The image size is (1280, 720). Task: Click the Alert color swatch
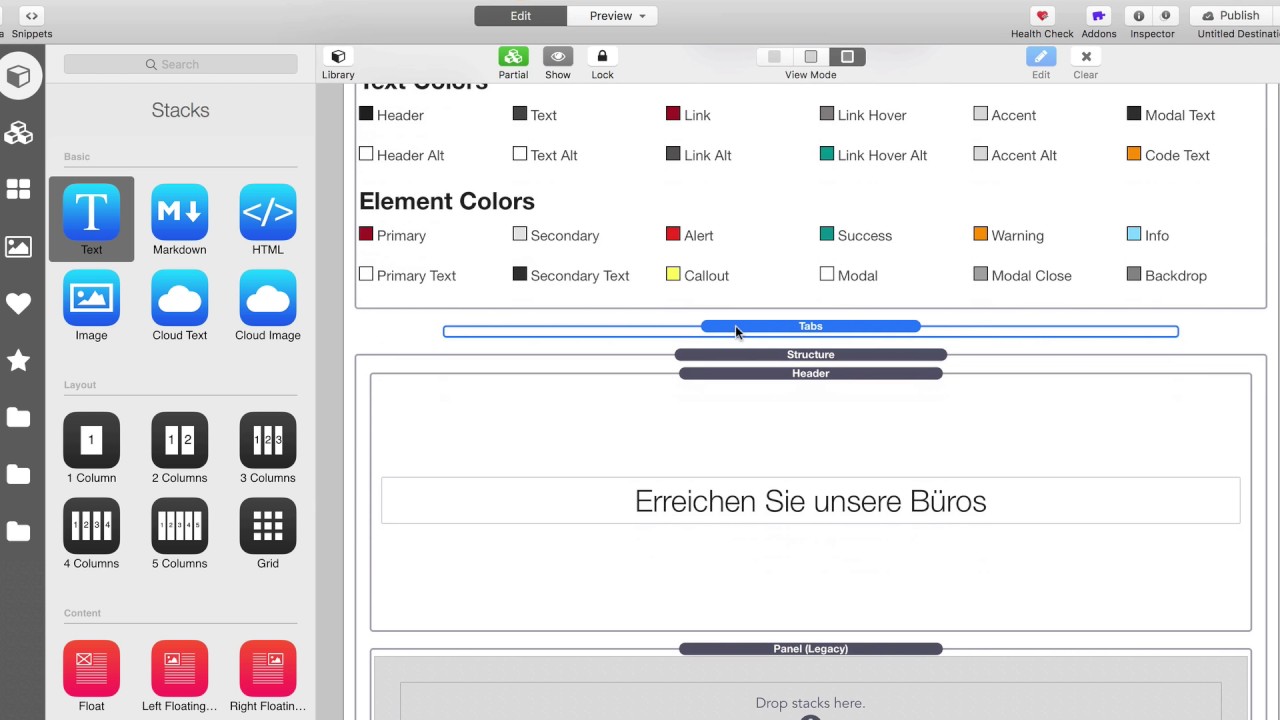coord(673,234)
